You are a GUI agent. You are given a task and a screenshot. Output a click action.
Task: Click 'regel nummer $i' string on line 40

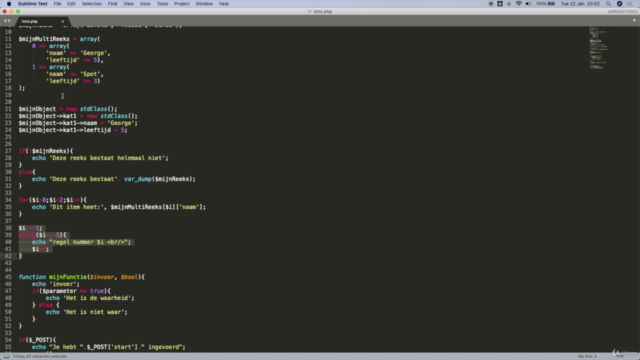tap(77, 242)
